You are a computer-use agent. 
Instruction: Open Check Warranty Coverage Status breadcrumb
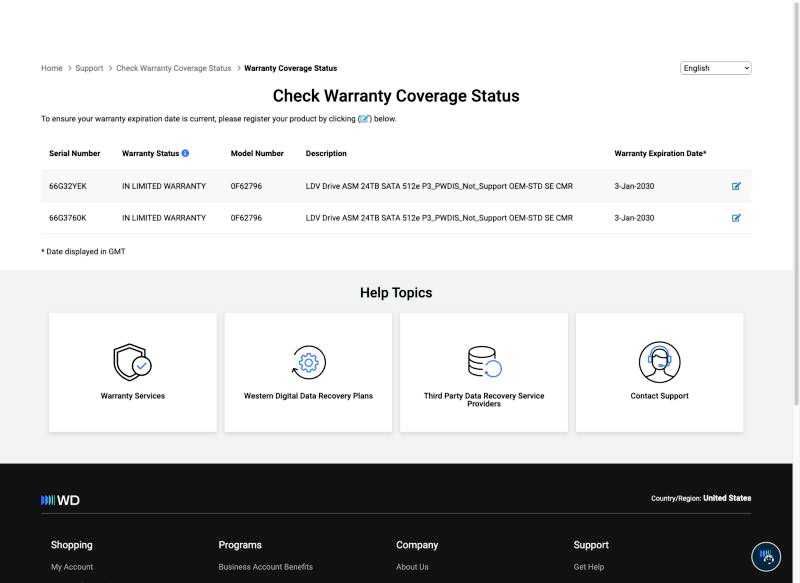(173, 68)
